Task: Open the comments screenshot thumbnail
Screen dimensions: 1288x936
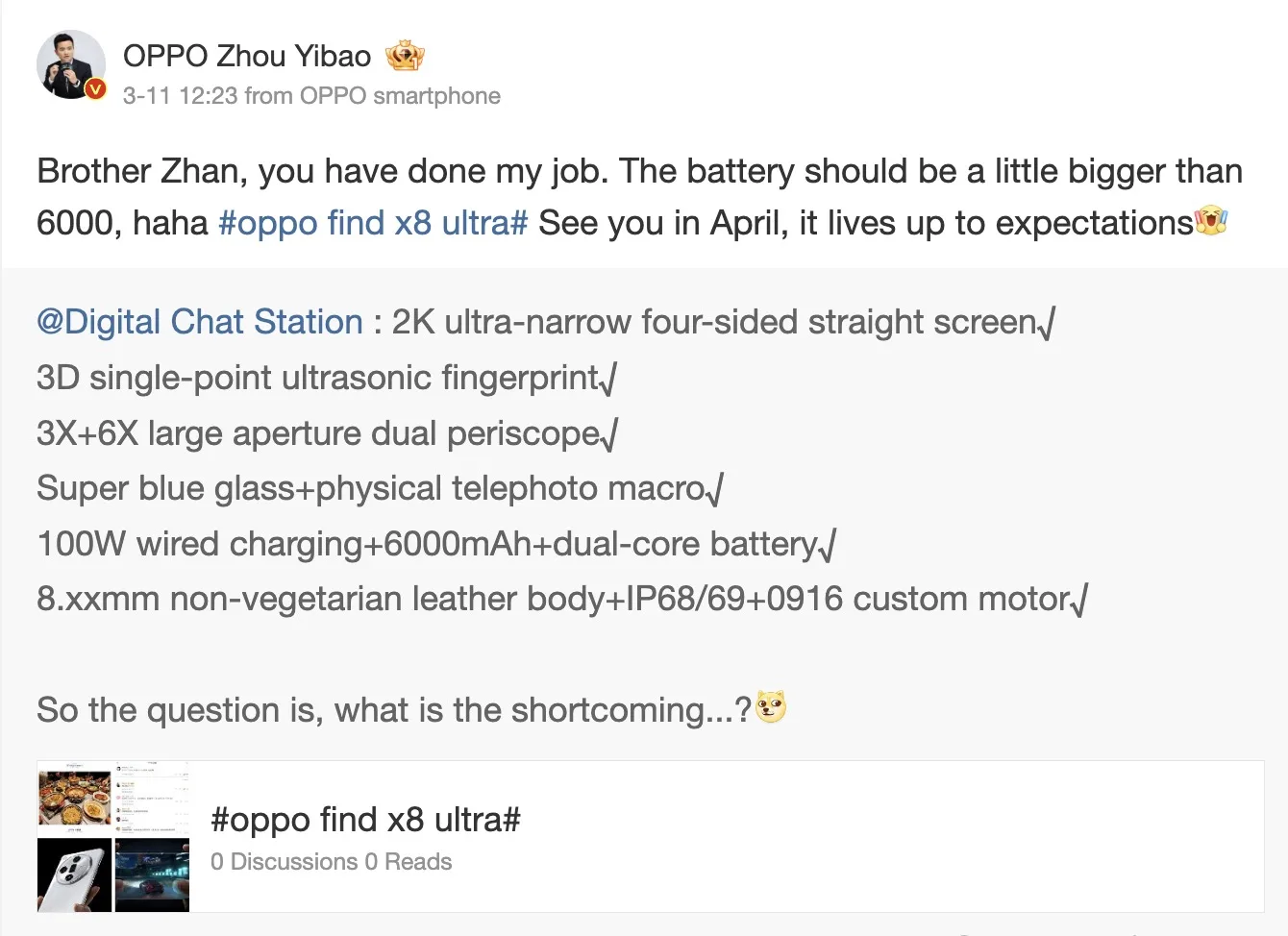Action: pyautogui.click(x=152, y=798)
